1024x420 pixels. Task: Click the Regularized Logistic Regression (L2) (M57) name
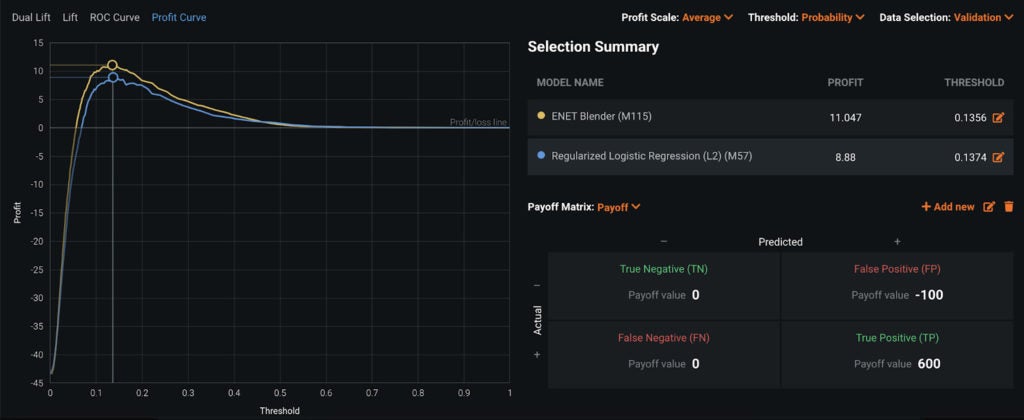click(x=652, y=156)
